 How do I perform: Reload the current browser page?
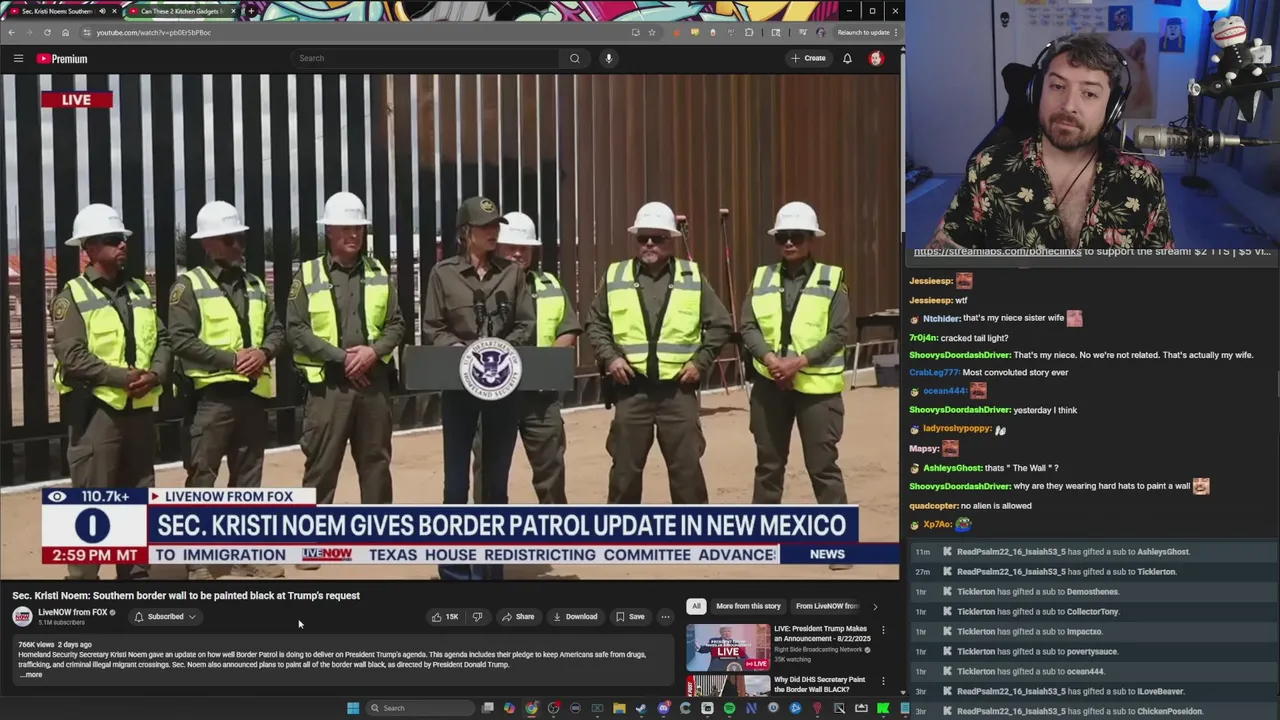click(x=47, y=32)
